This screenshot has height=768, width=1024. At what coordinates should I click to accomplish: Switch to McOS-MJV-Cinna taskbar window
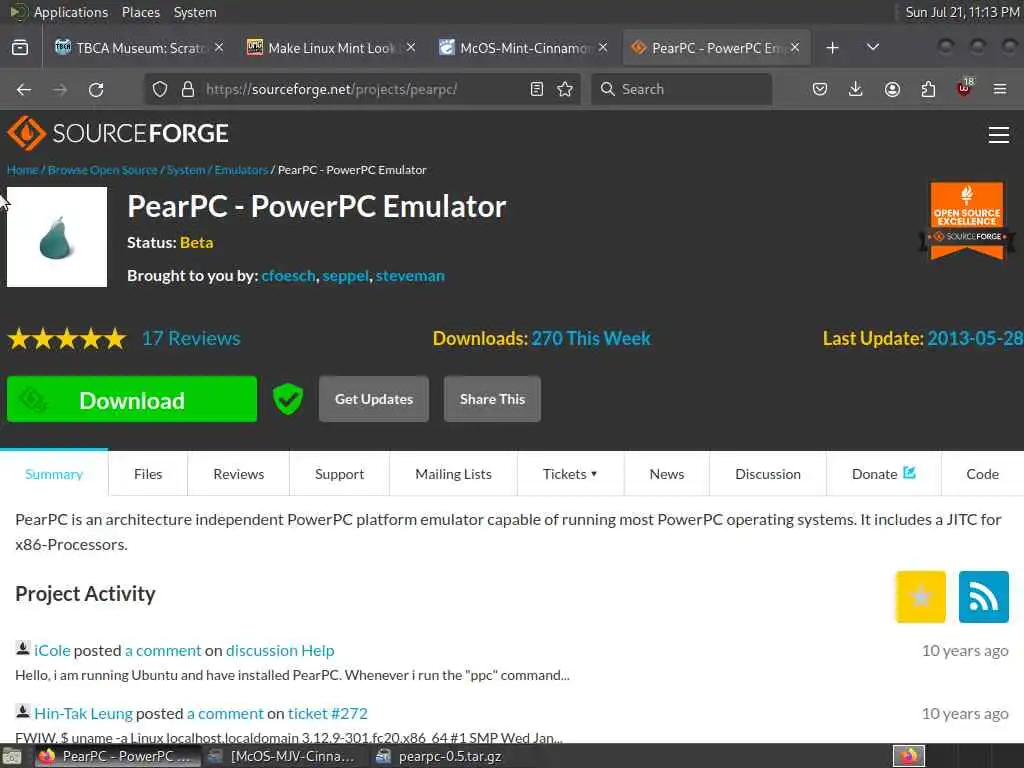282,756
